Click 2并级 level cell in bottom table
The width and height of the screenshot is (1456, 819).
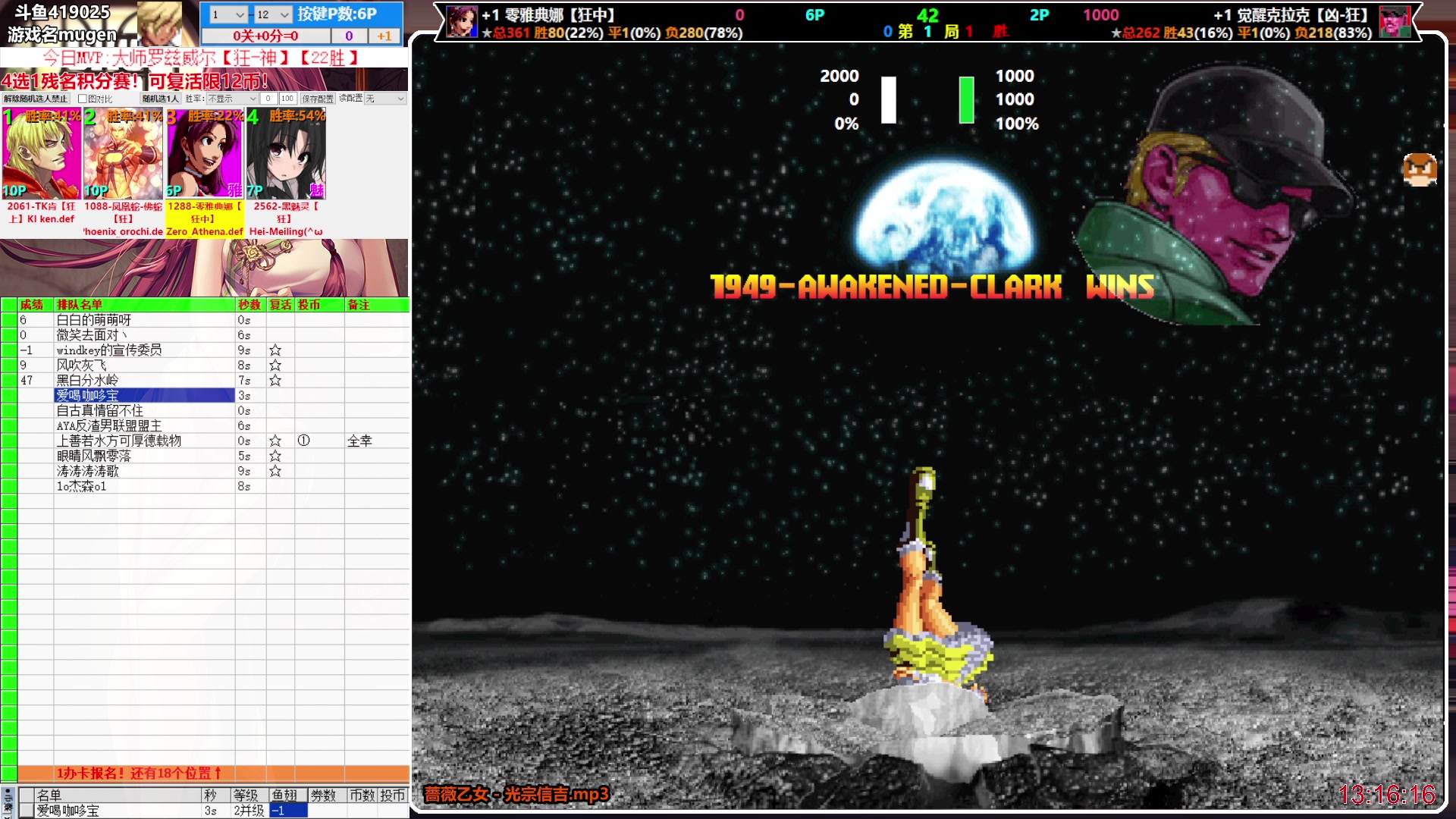point(249,811)
